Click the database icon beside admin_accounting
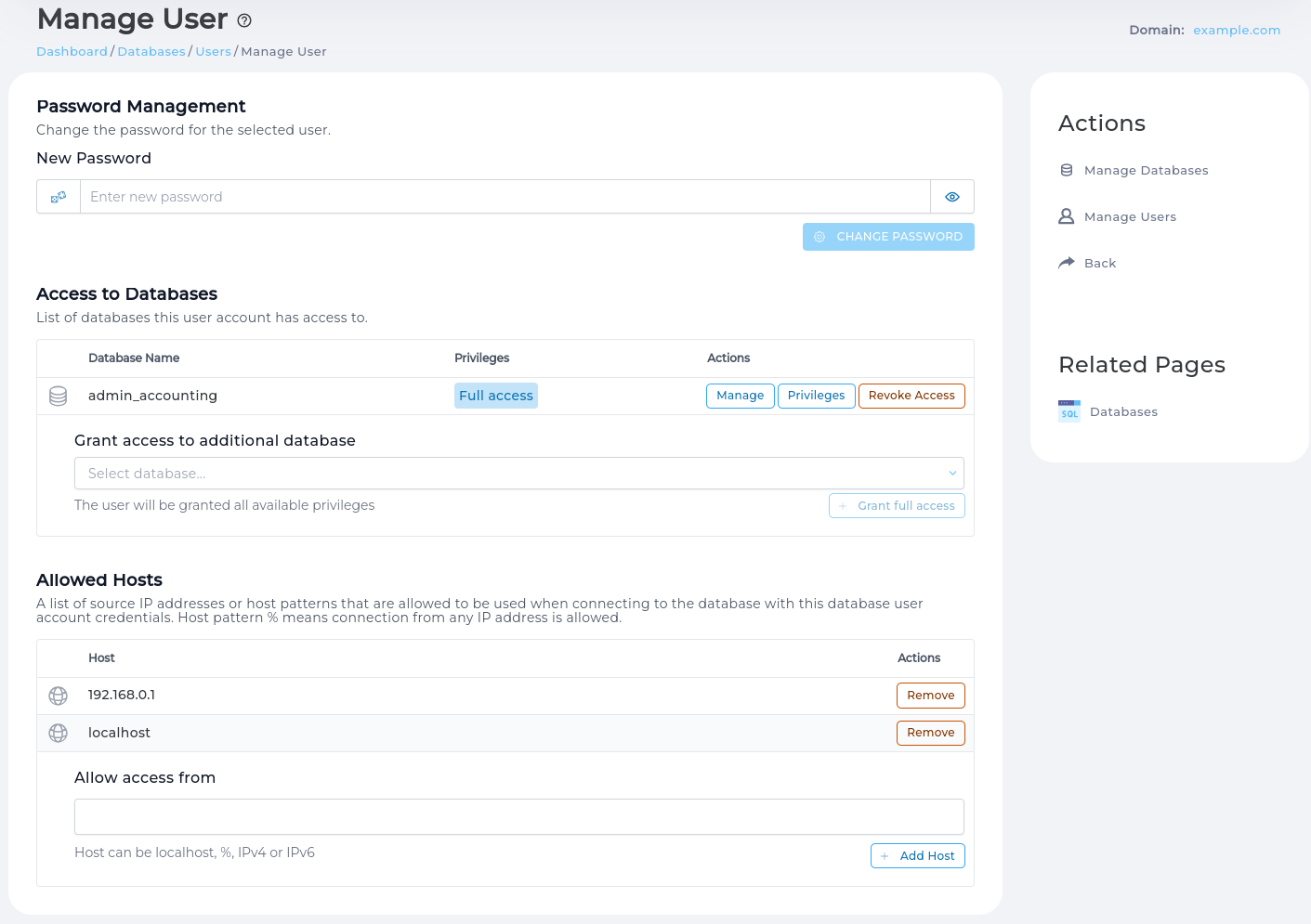The width and height of the screenshot is (1311, 924). (x=58, y=396)
